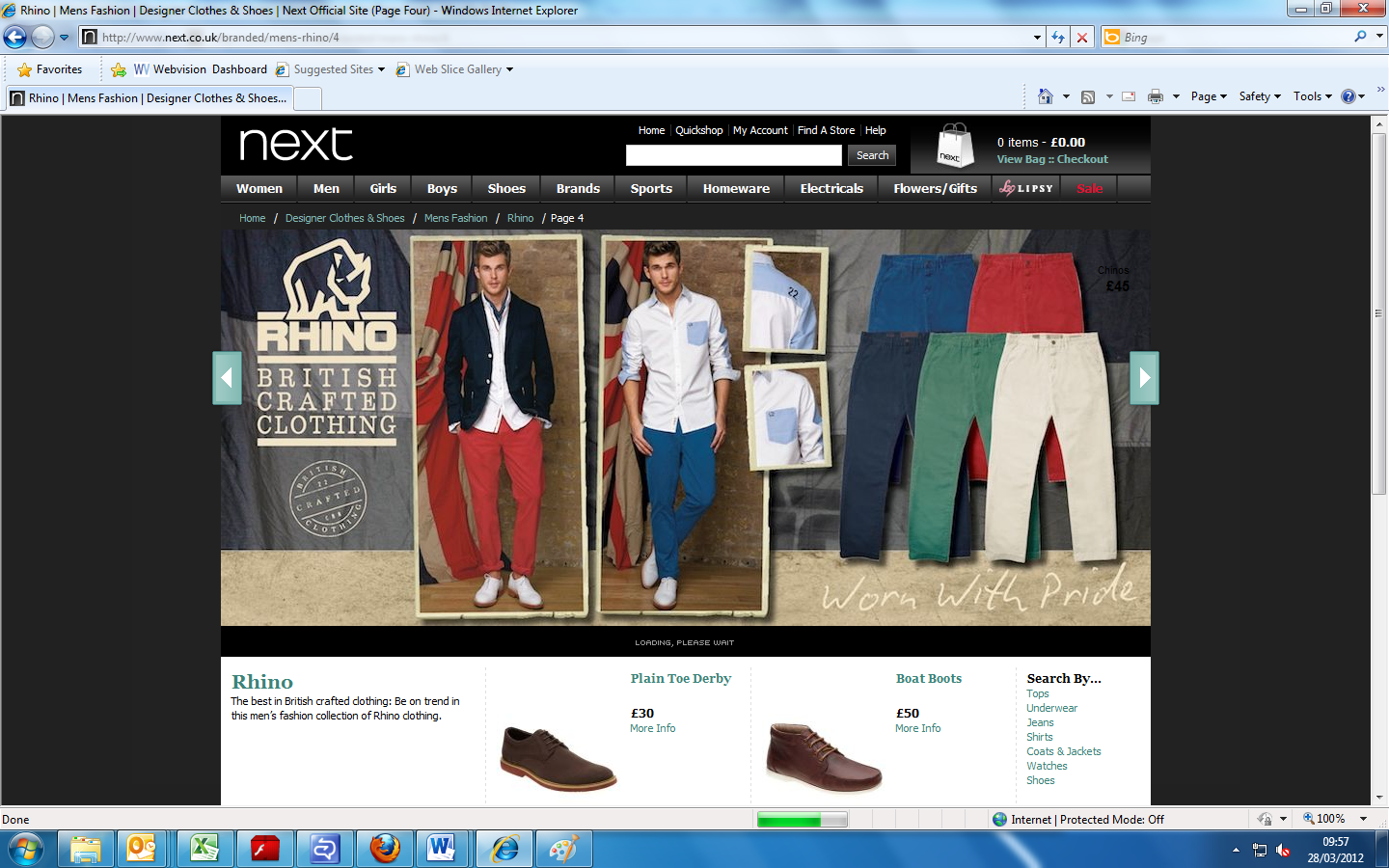Viewport: 1389px width, 868px height.
Task: Select the Shoes navigation tab
Action: tap(505, 188)
